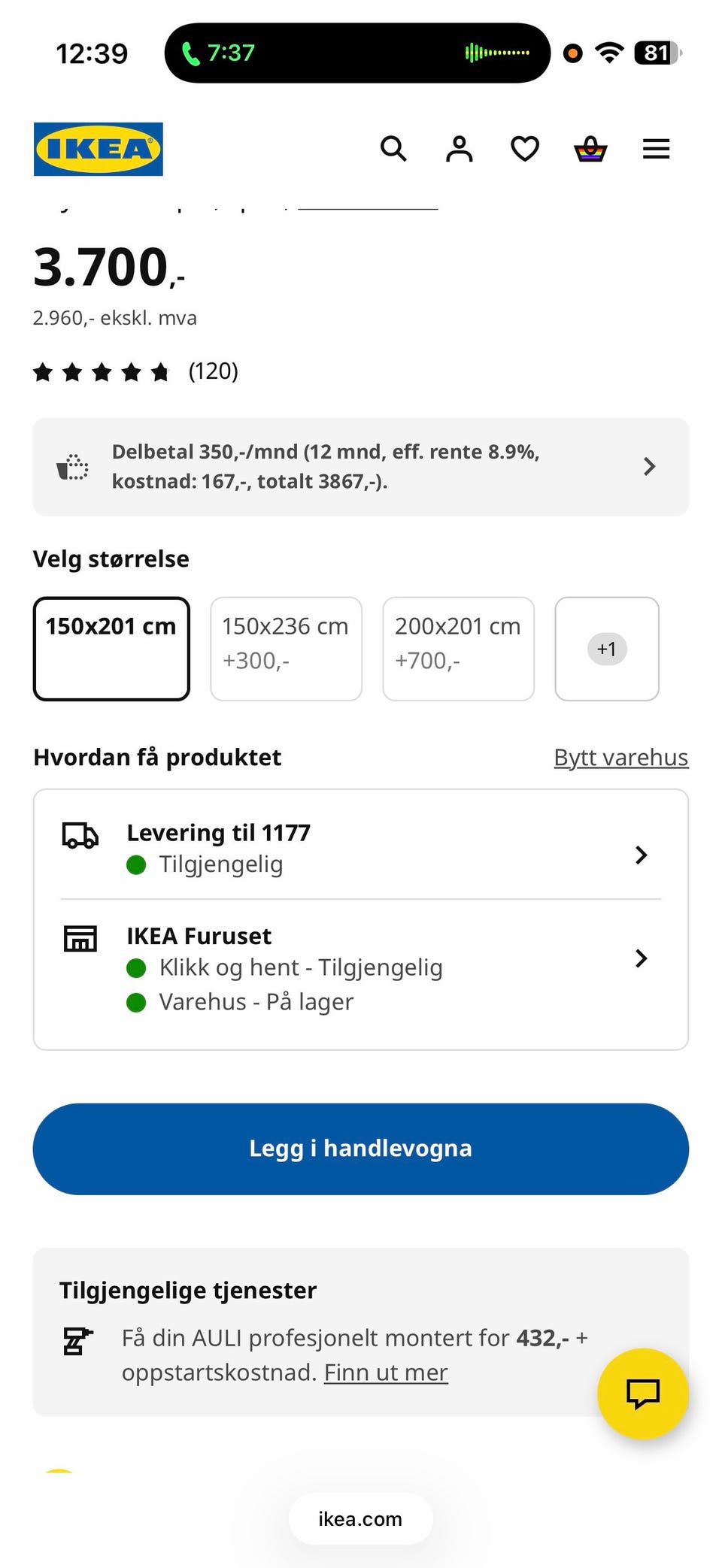Open the Finn ut mer link

[x=386, y=1373]
